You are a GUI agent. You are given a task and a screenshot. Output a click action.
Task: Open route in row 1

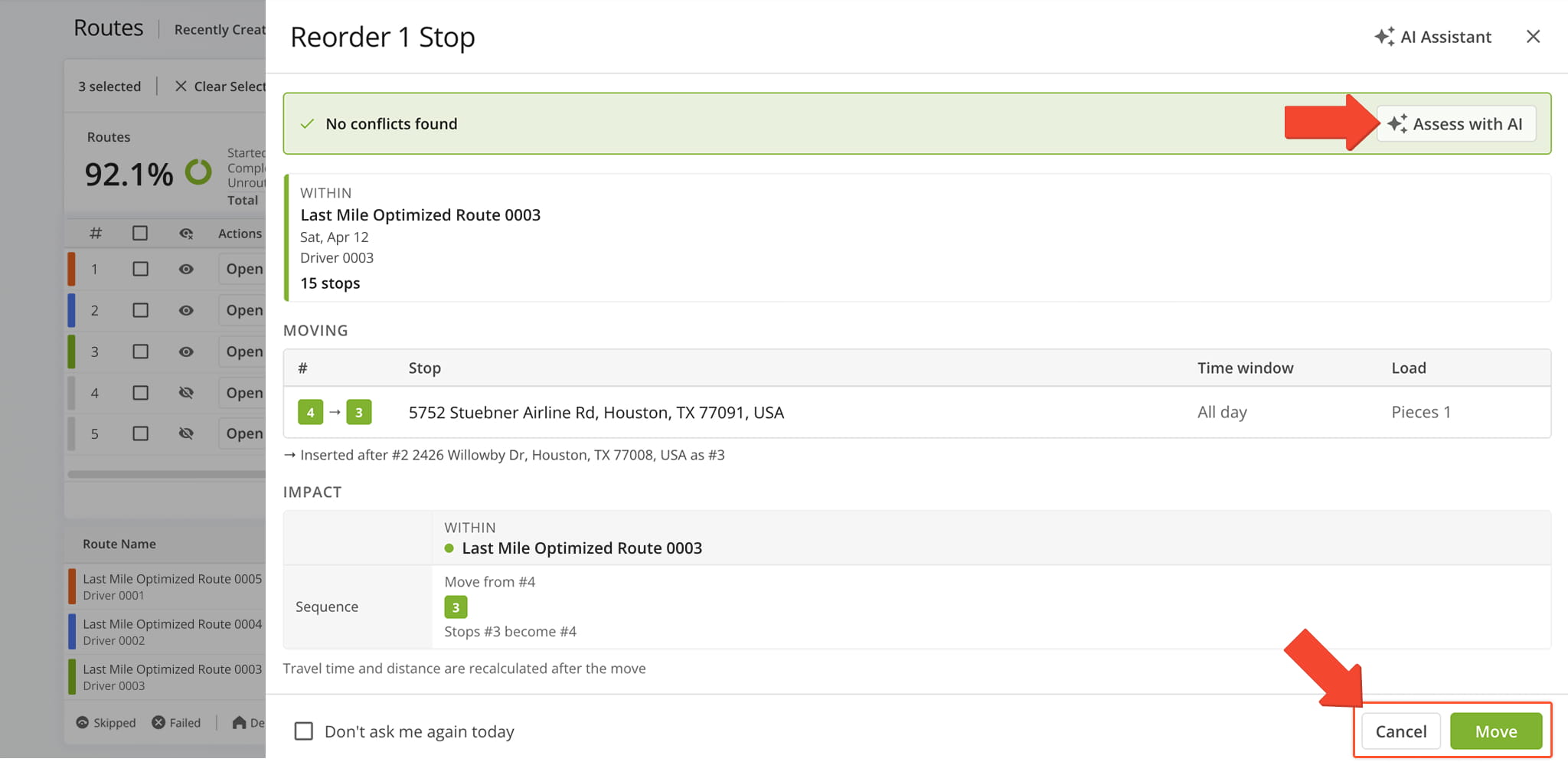(x=243, y=269)
